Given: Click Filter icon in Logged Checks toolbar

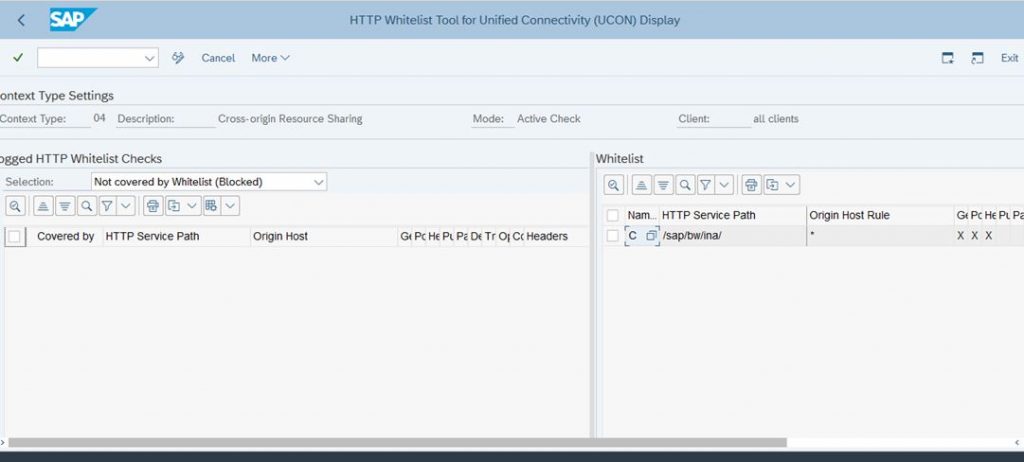Looking at the screenshot, I should click(107, 206).
